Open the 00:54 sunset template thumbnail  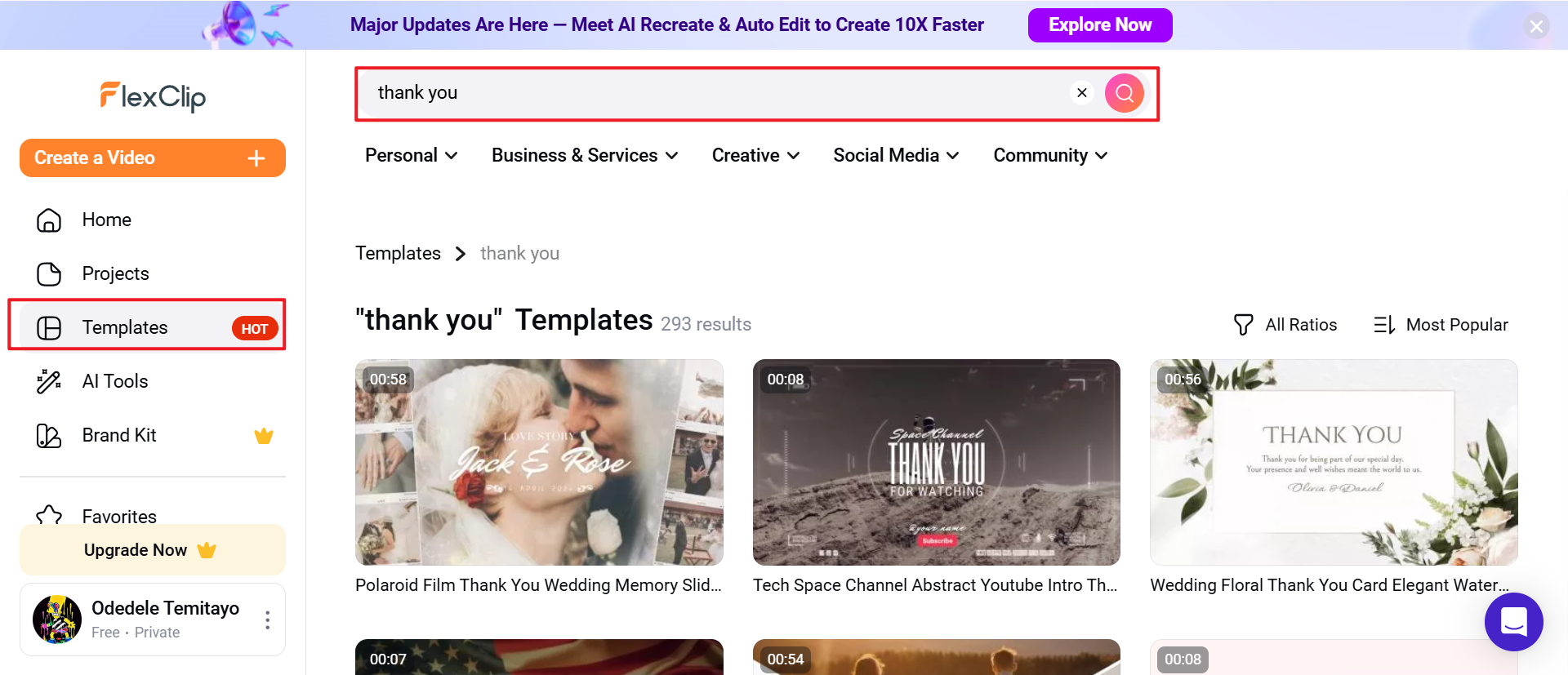[937, 657]
